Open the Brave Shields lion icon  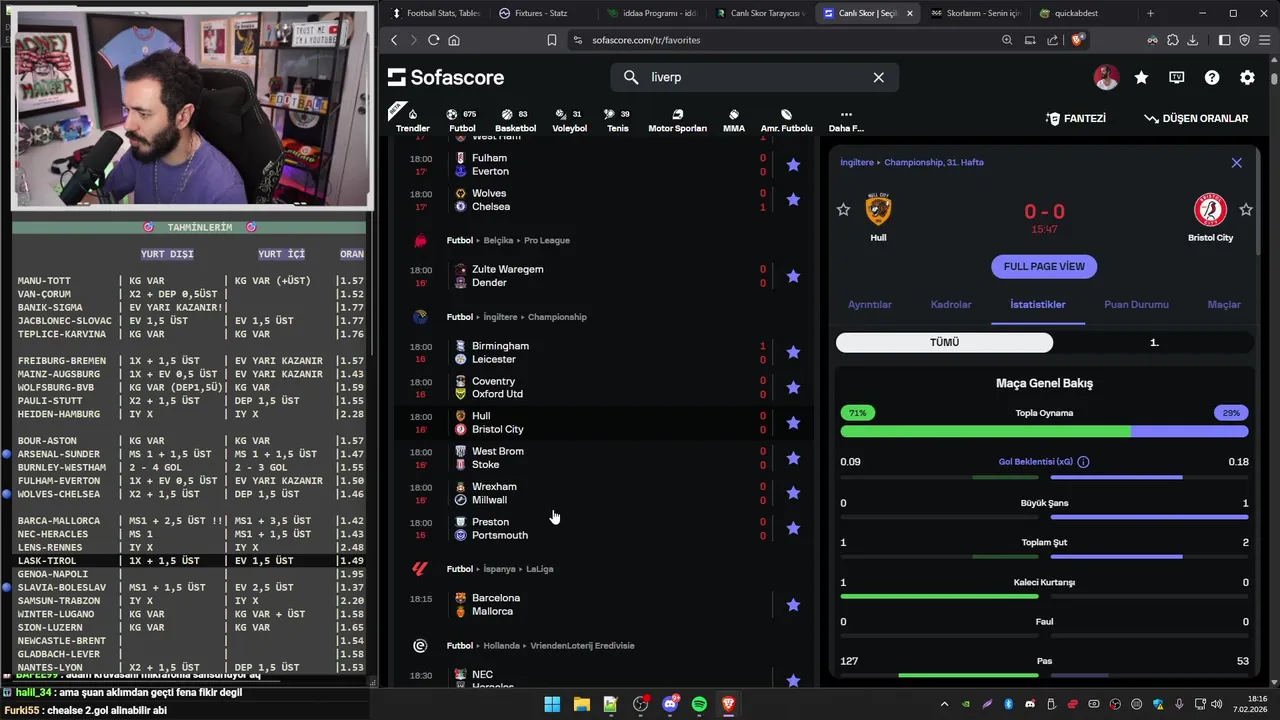point(1077,40)
